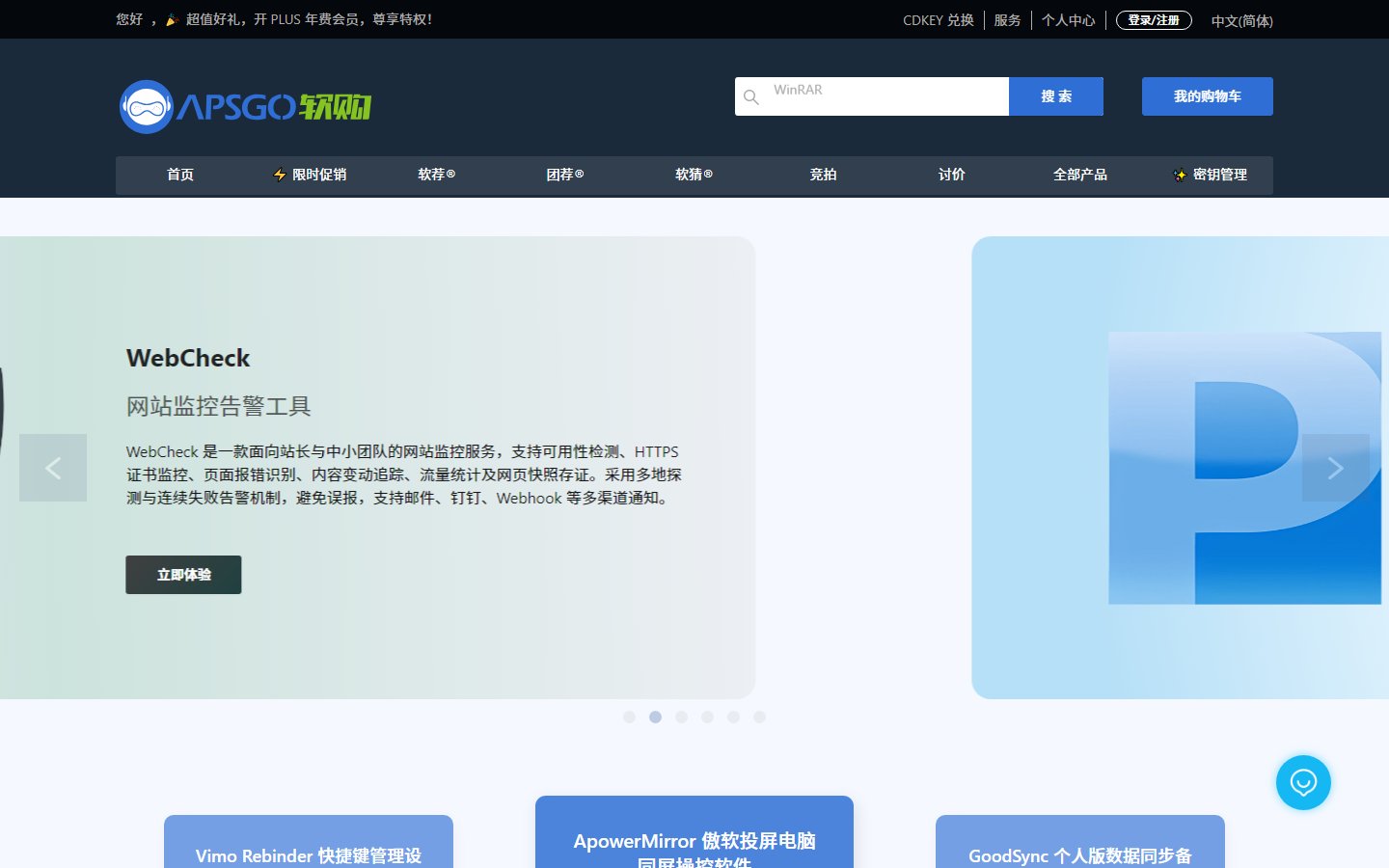The height and width of the screenshot is (868, 1389).
Task: Select the fifth carousel pagination dot
Action: (733, 717)
